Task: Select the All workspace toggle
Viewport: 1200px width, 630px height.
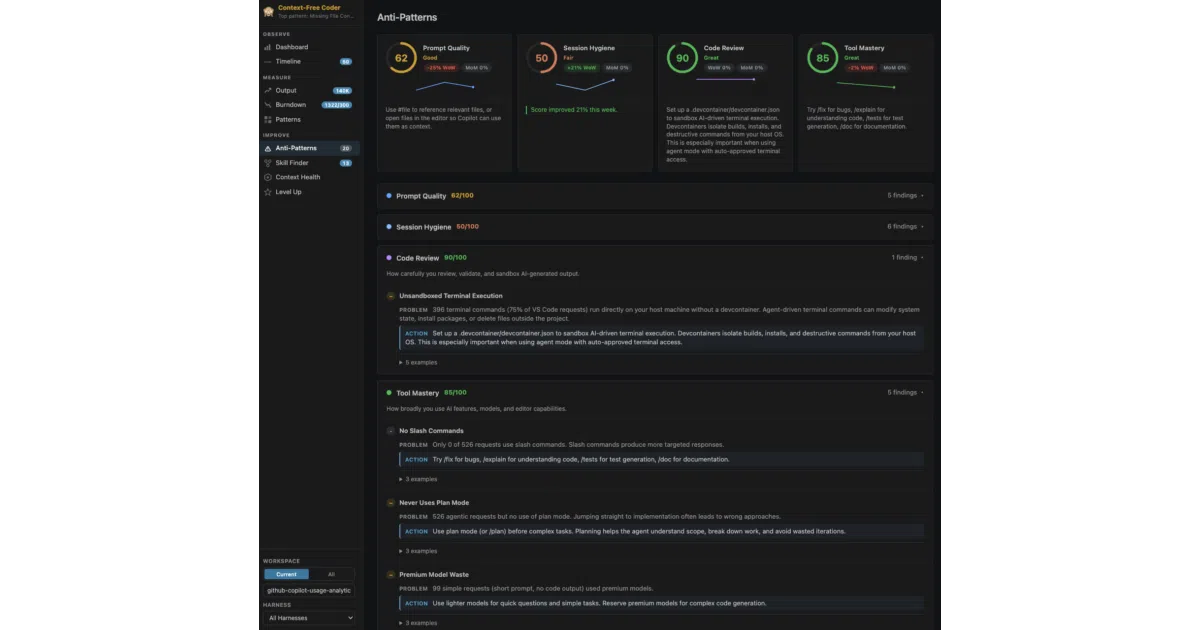Action: (x=332, y=574)
